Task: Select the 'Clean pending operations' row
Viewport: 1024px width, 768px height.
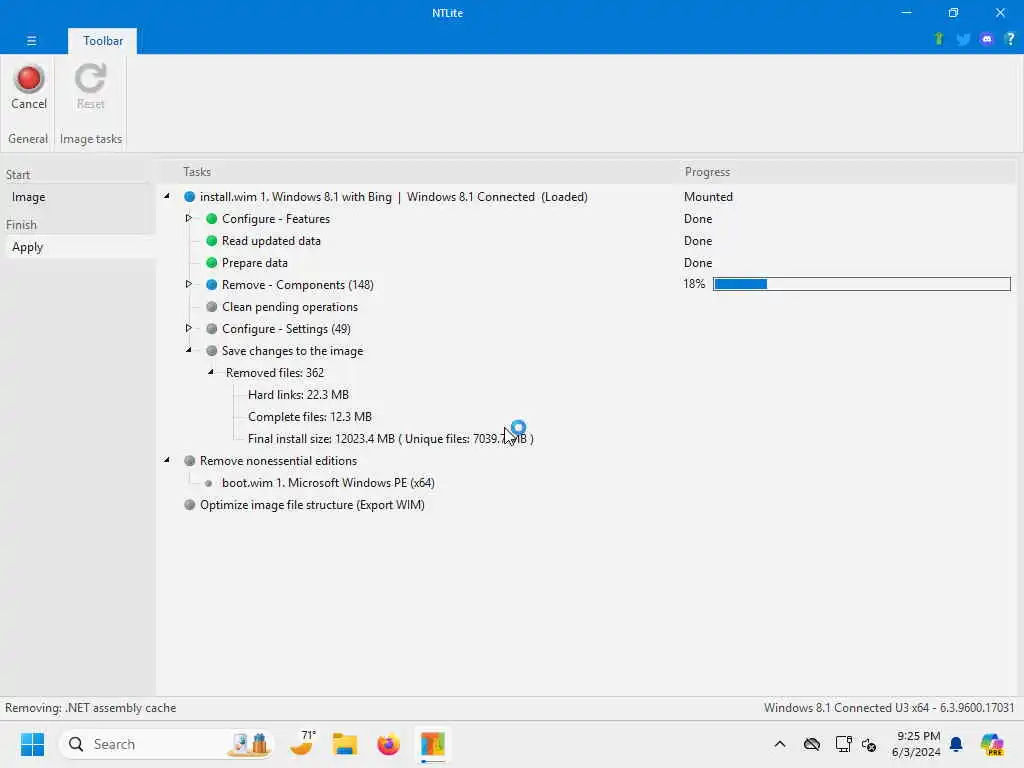Action: pos(289,307)
